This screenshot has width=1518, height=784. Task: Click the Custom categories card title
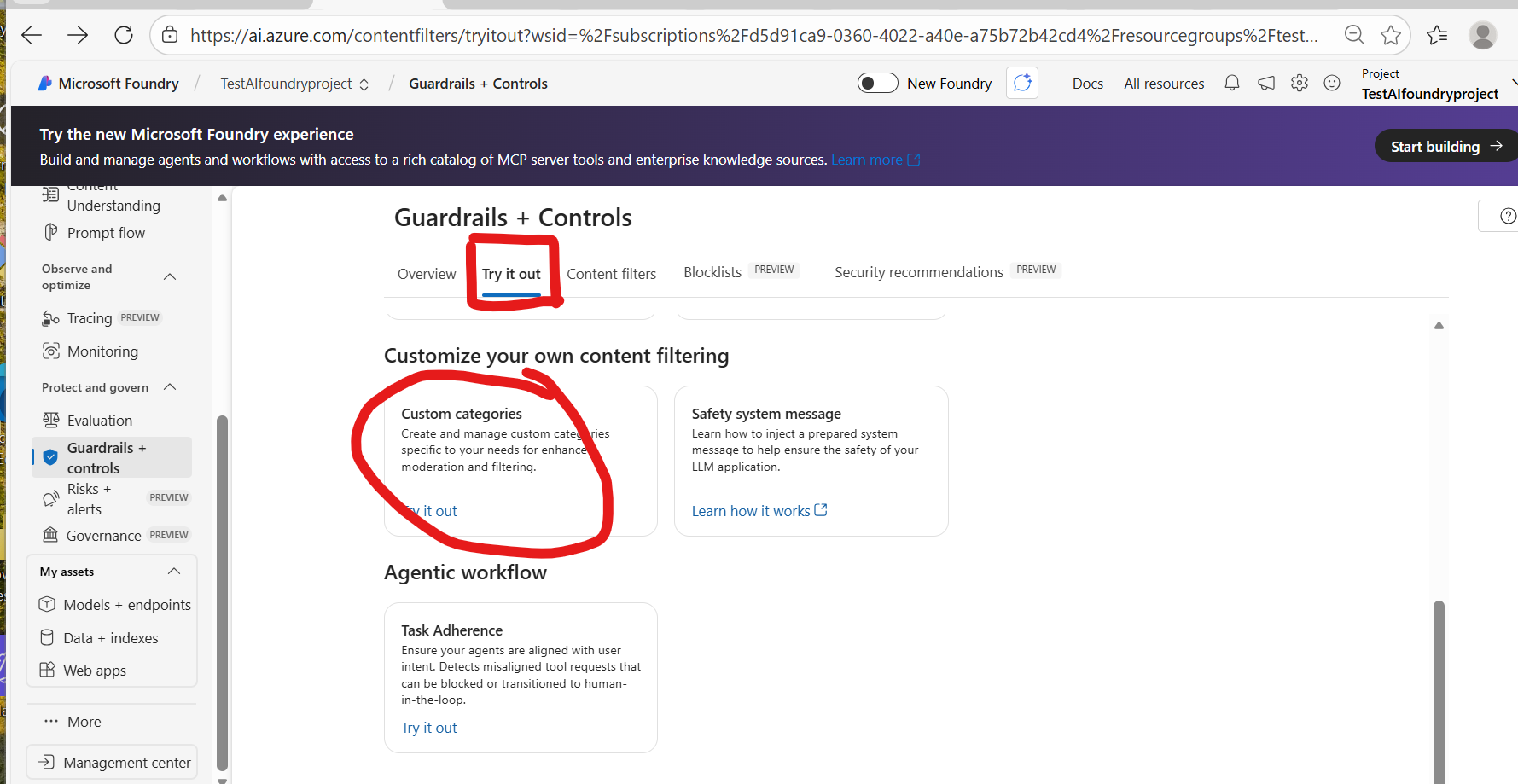point(462,414)
